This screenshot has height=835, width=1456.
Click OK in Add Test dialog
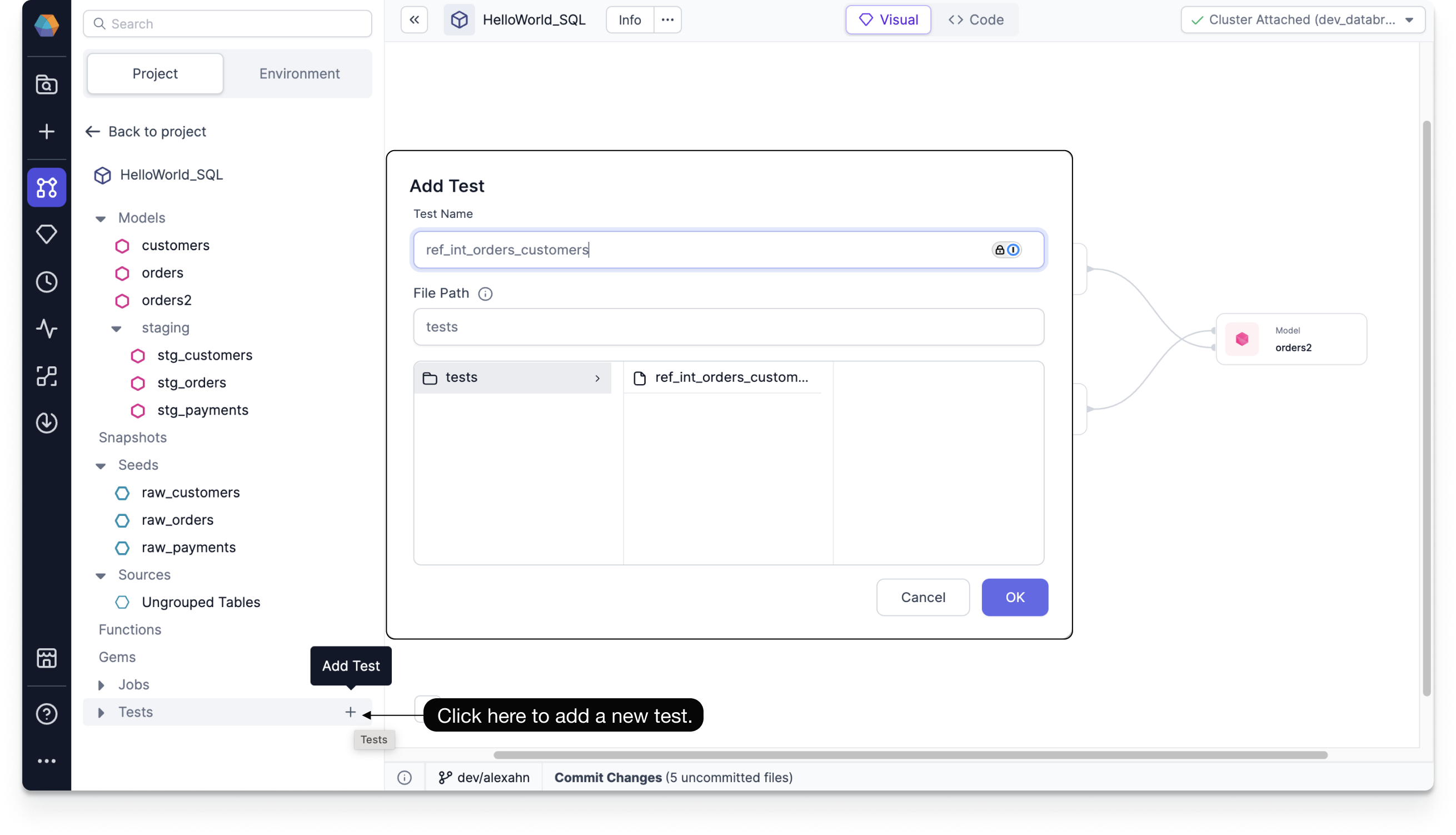(x=1015, y=598)
